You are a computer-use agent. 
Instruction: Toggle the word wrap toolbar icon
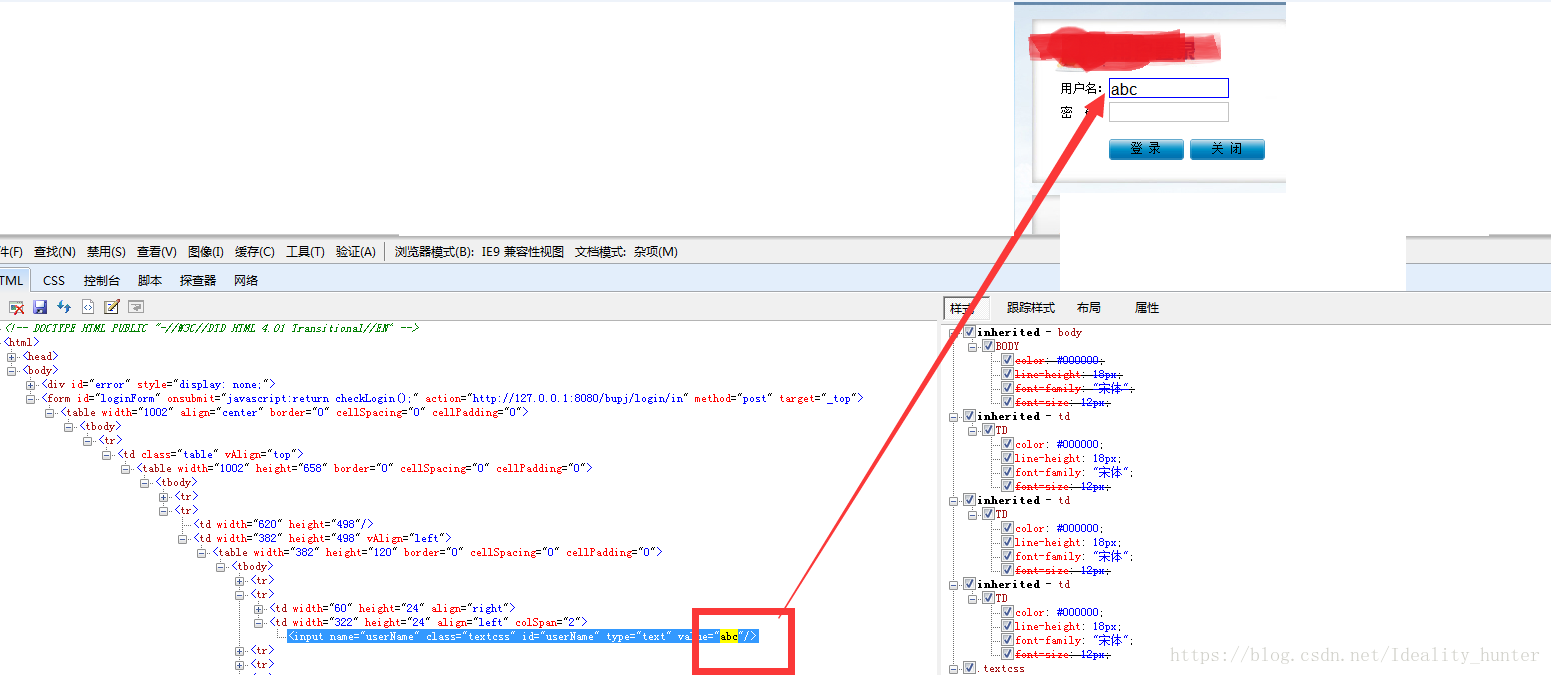click(135, 307)
